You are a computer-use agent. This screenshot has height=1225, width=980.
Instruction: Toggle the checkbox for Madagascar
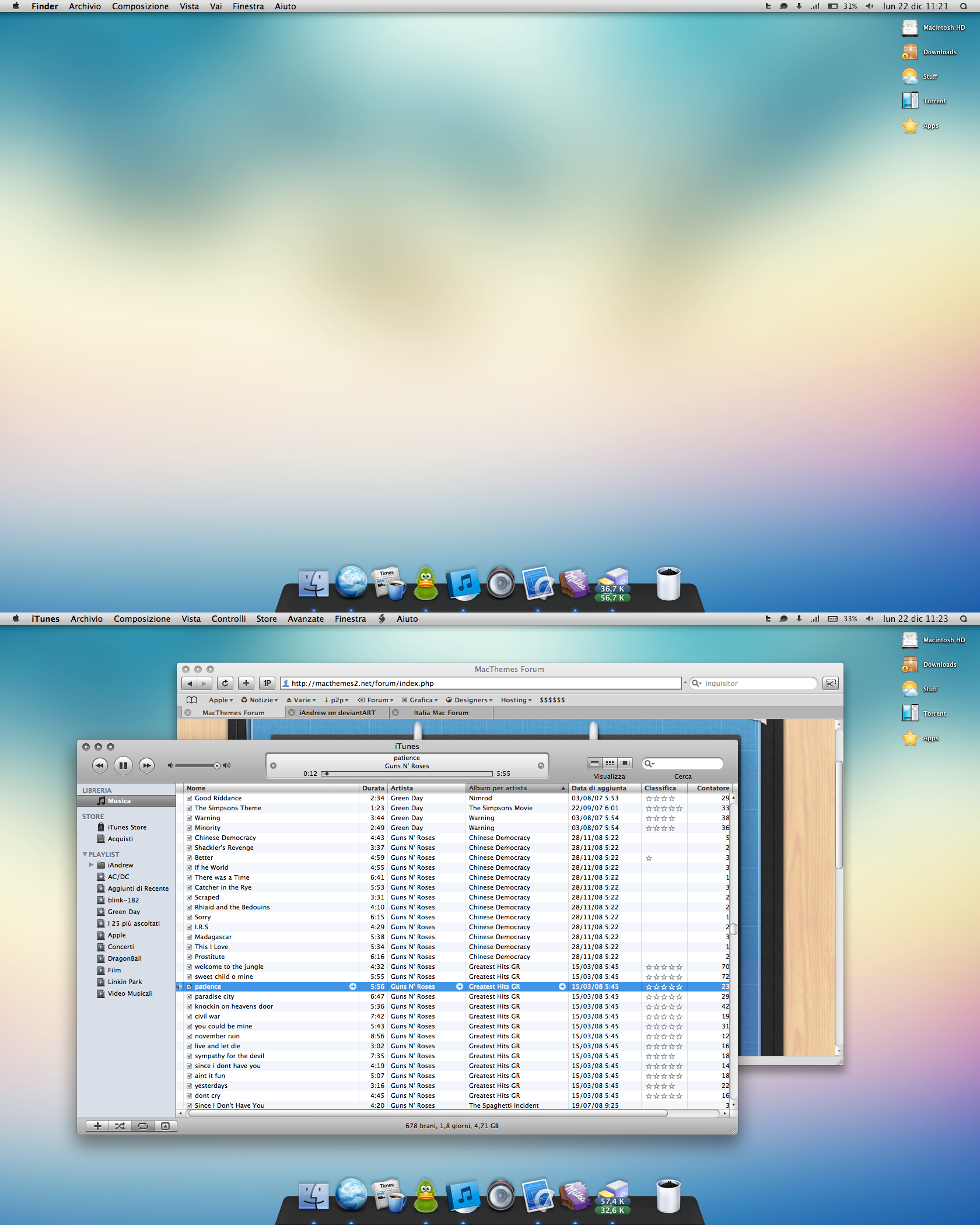pyautogui.click(x=190, y=937)
